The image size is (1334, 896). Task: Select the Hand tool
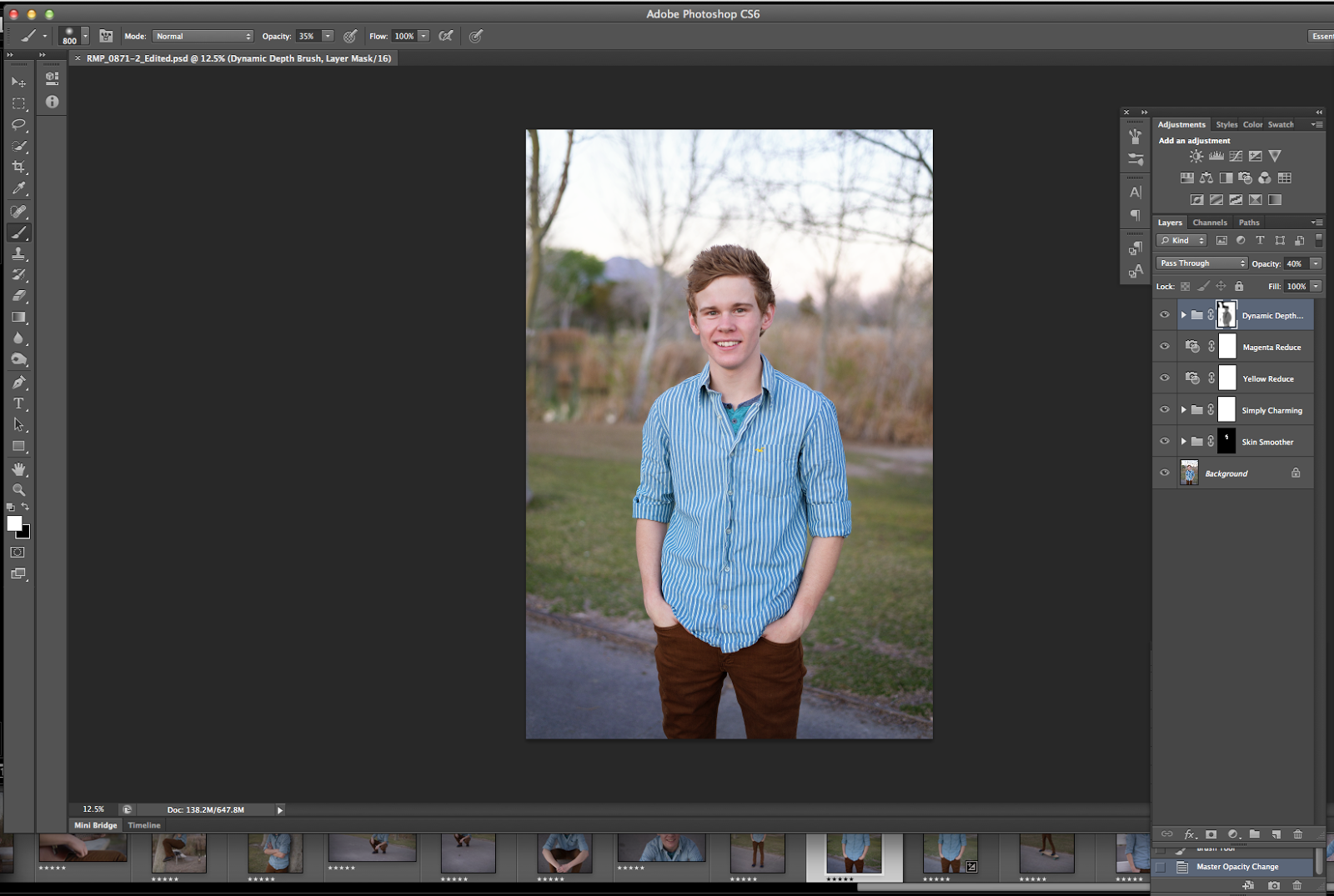(18, 469)
